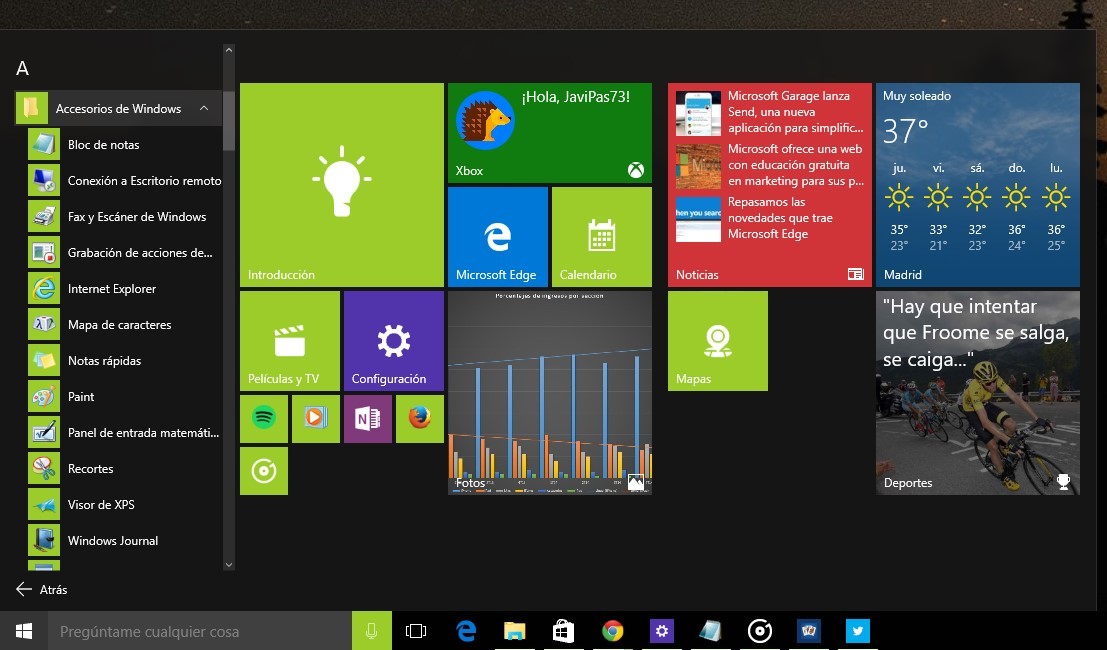Viewport: 1107px width, 650px height.
Task: Launch Windows Journal
Action: 125,541
